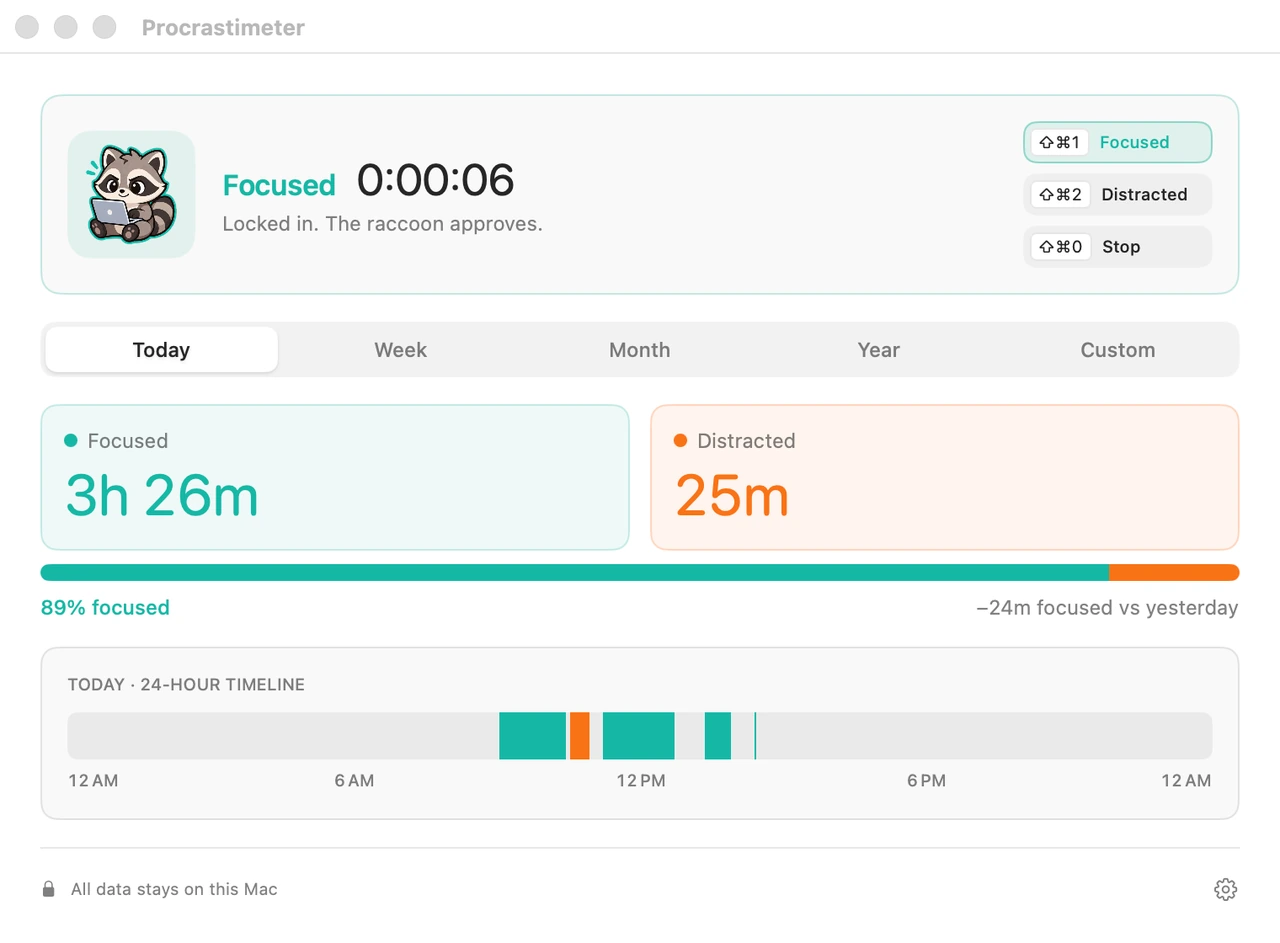This screenshot has height=943, width=1280.
Task: Click 'All data stays on this Mac'
Action: [174, 889]
